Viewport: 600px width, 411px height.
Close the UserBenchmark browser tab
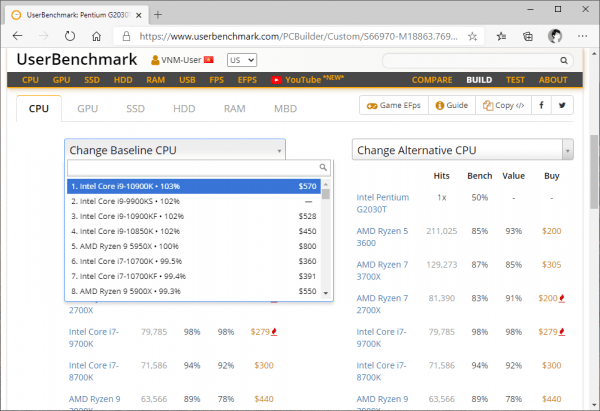tap(139, 15)
